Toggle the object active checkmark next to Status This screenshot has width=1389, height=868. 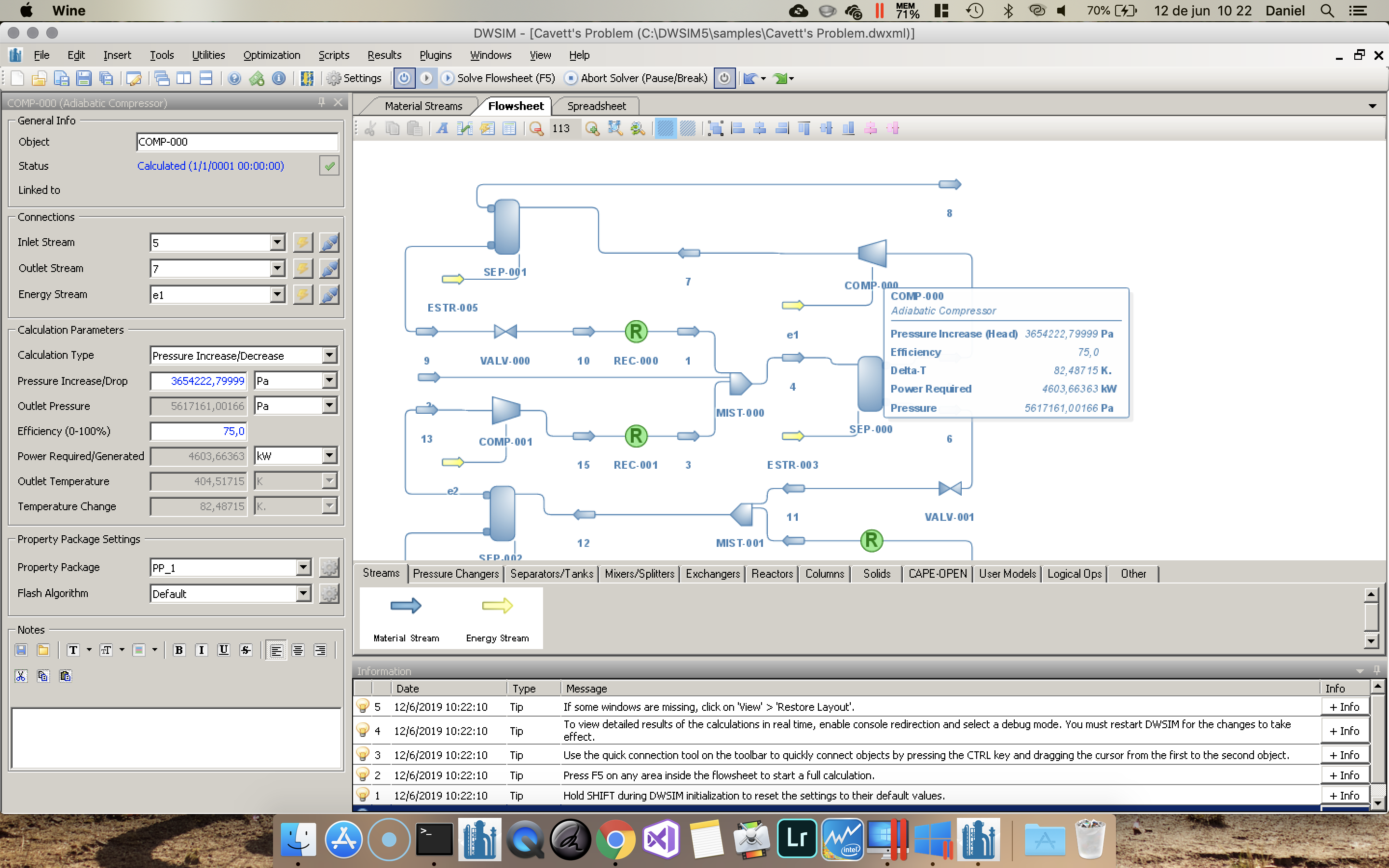[x=329, y=166]
